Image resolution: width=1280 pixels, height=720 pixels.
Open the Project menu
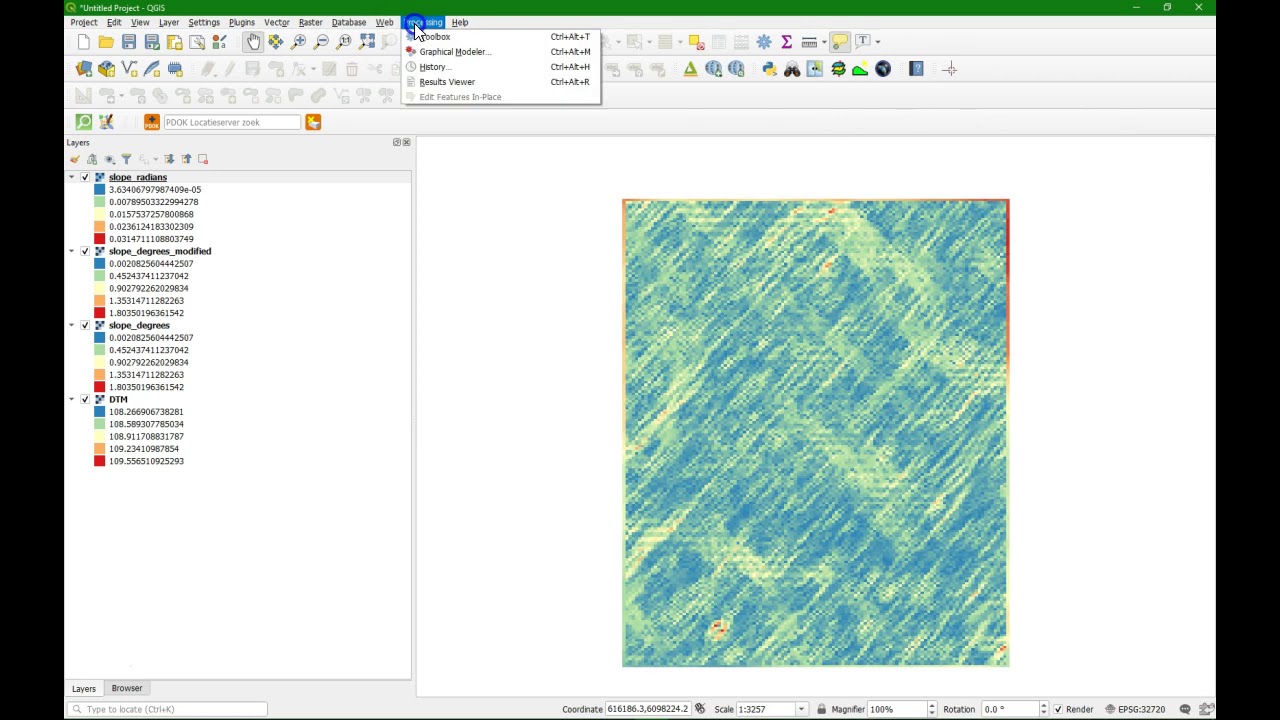pyautogui.click(x=84, y=22)
